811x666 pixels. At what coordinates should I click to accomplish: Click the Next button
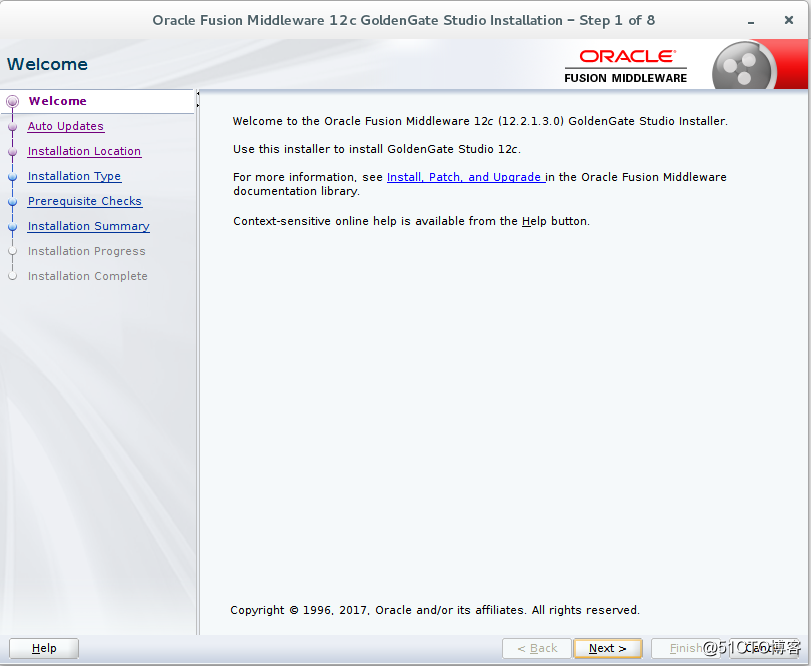coord(608,648)
